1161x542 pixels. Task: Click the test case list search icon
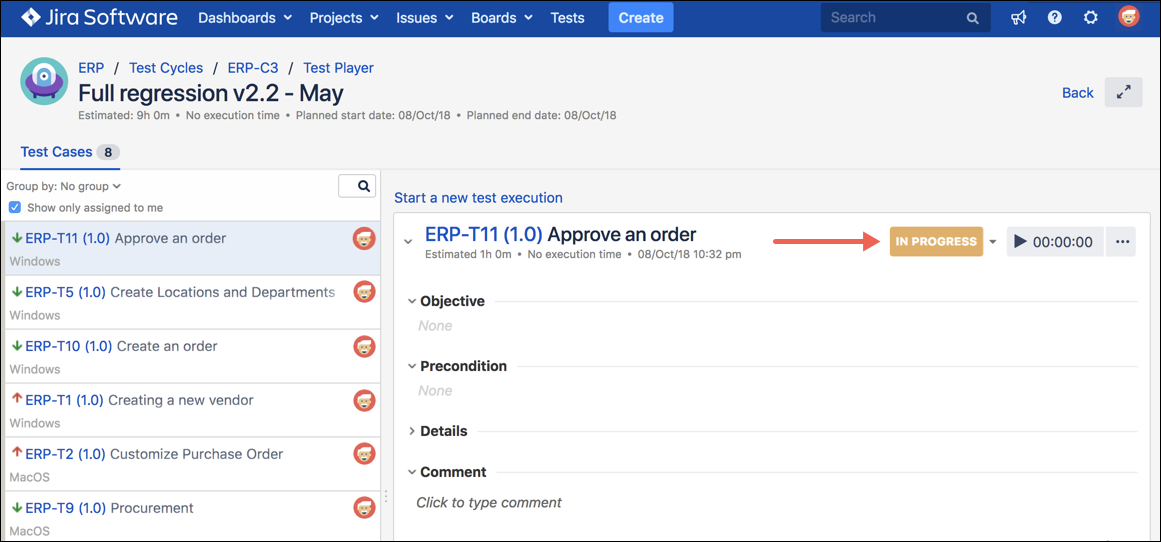point(357,186)
